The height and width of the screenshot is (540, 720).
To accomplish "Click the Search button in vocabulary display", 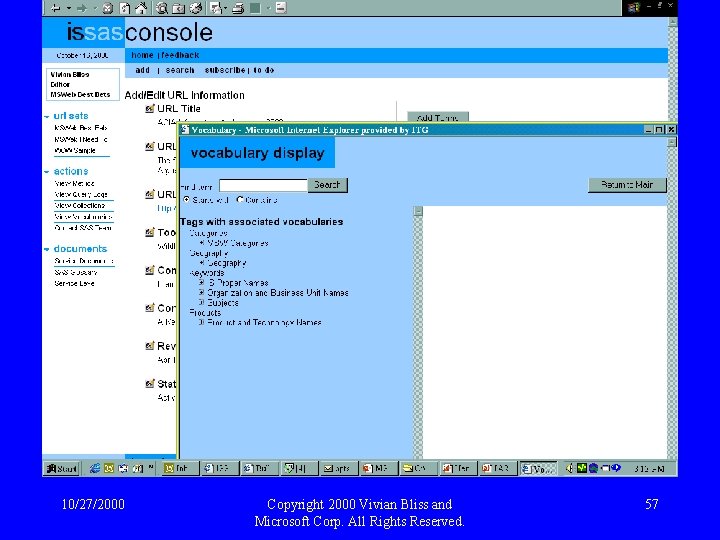I will click(327, 185).
